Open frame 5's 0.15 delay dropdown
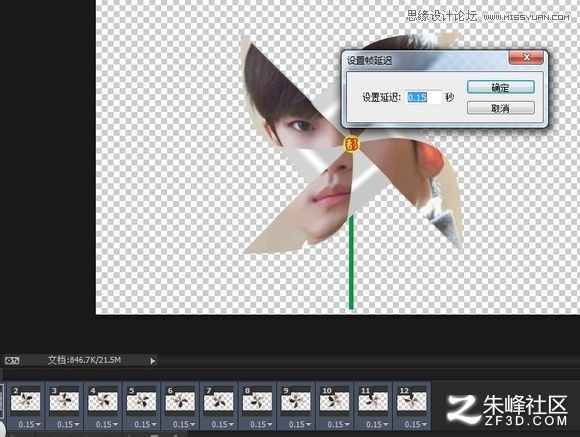 coord(145,424)
